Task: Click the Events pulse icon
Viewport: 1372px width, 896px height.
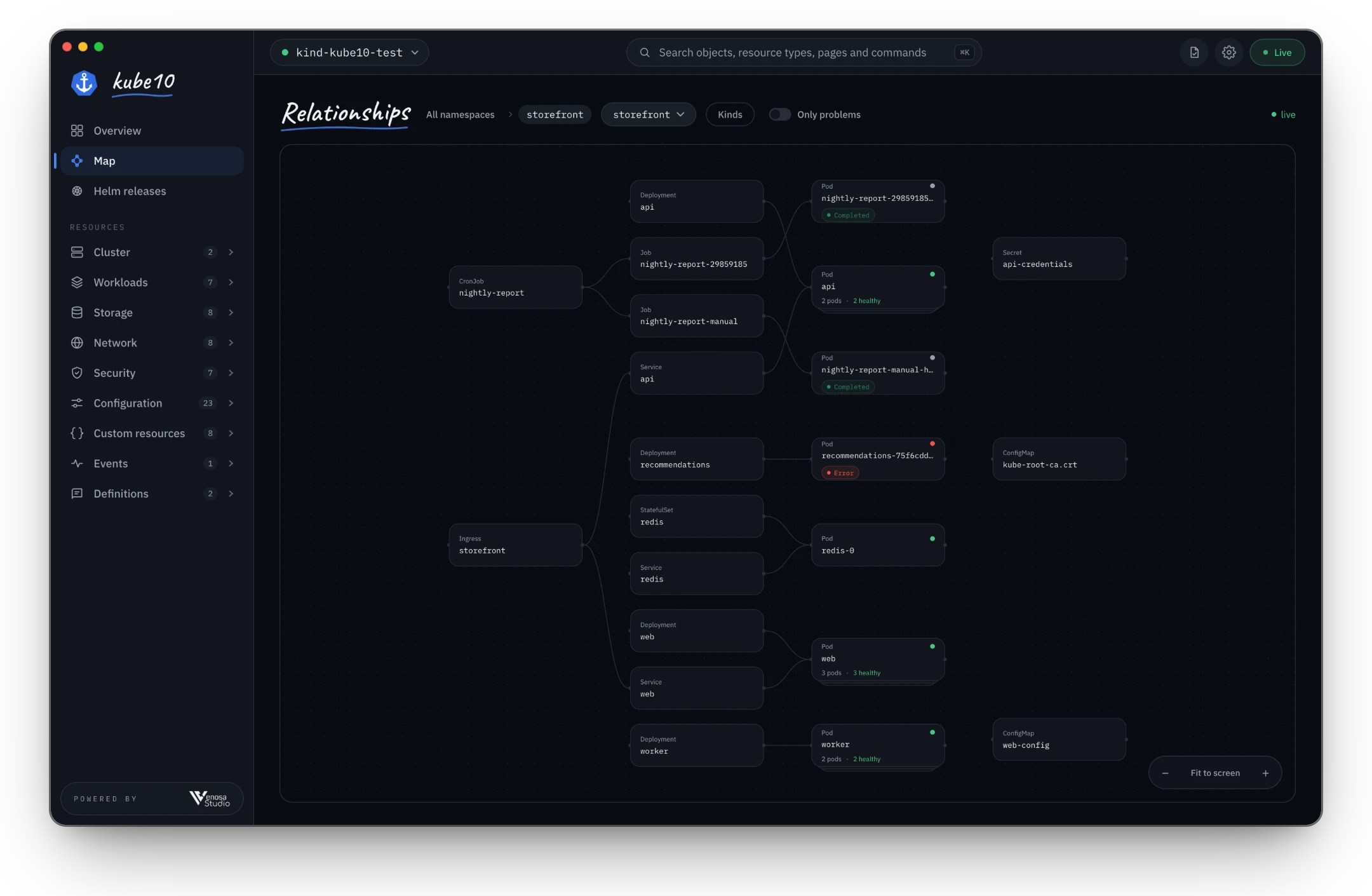Action: [77, 463]
